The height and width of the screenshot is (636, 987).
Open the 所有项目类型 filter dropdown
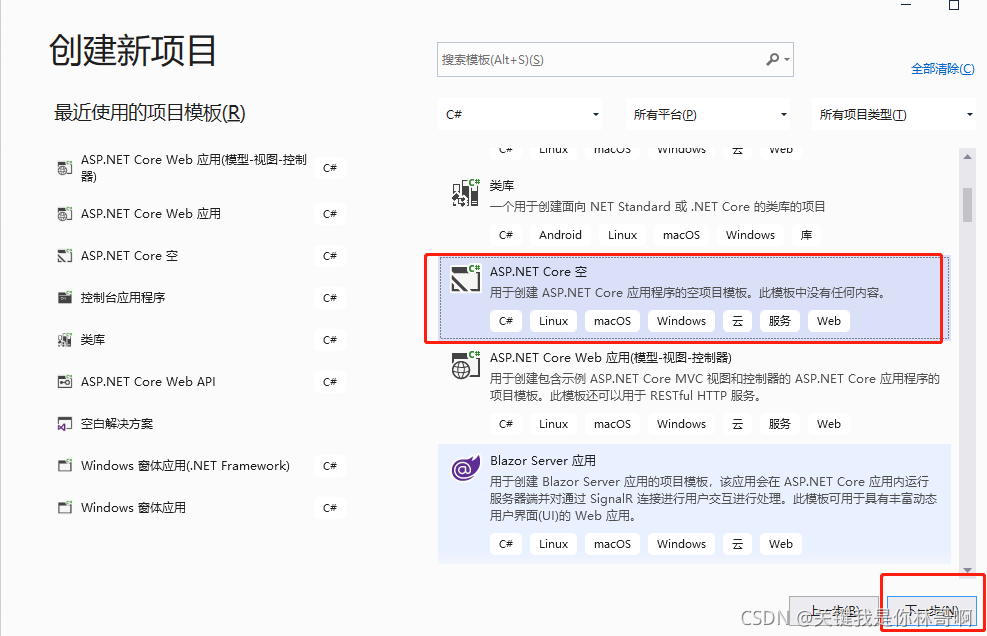pyautogui.click(x=894, y=115)
